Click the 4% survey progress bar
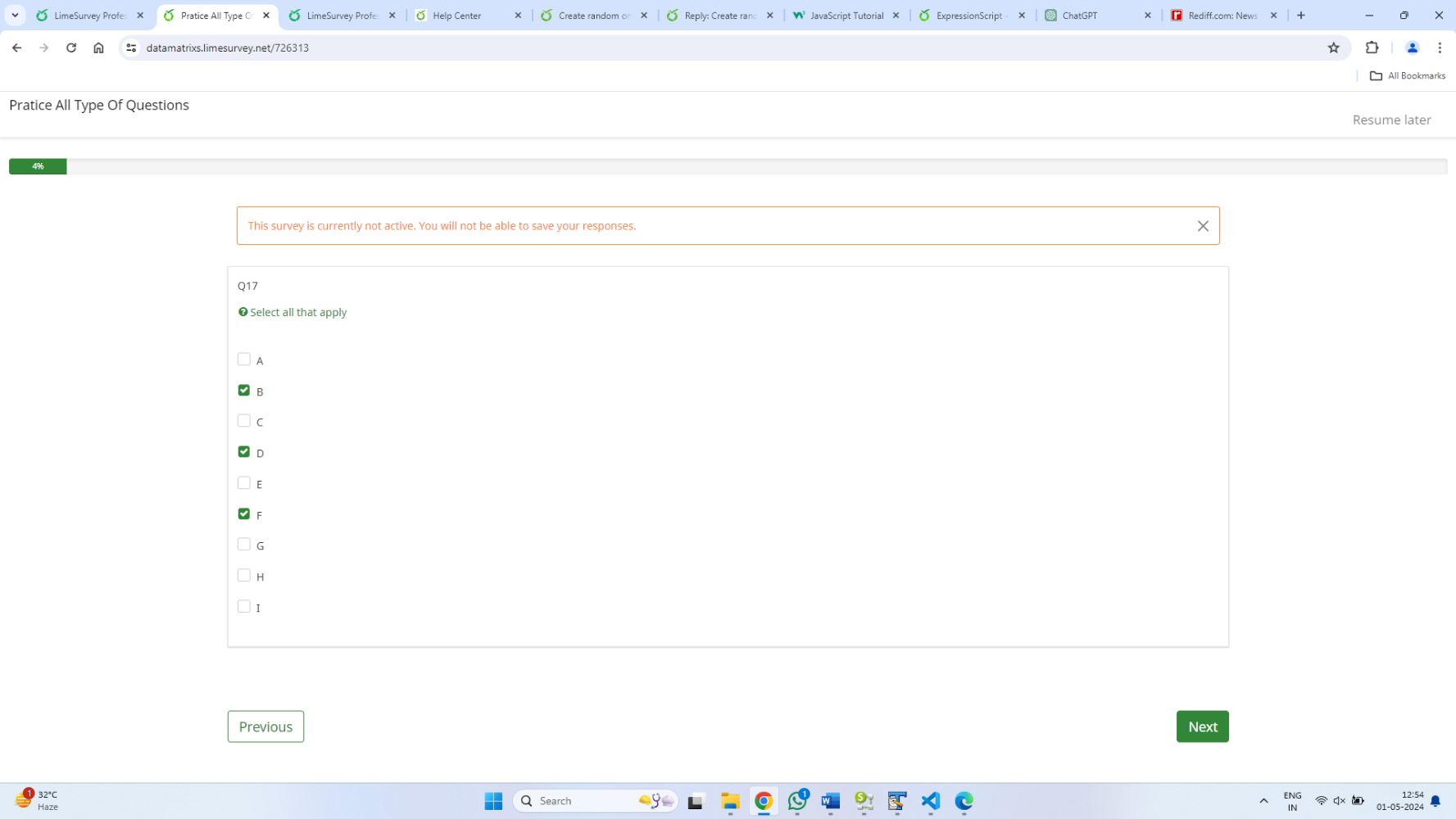This screenshot has height=819, width=1456. (38, 166)
